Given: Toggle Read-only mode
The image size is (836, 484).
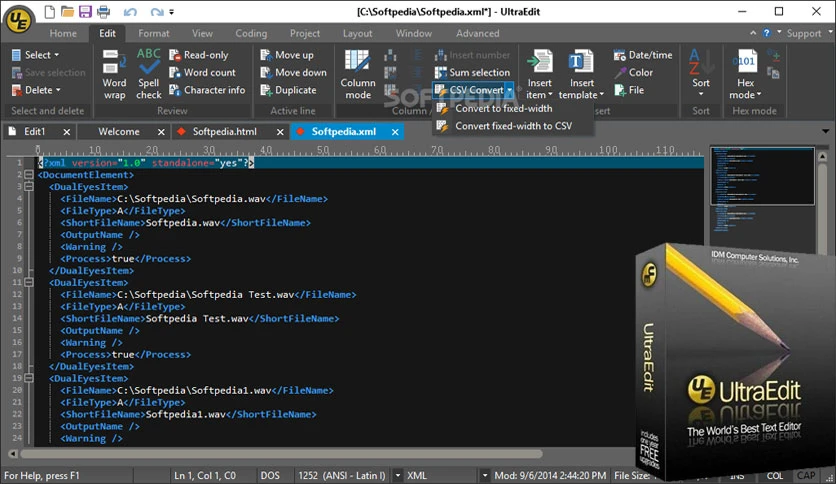Looking at the screenshot, I should click(x=199, y=55).
